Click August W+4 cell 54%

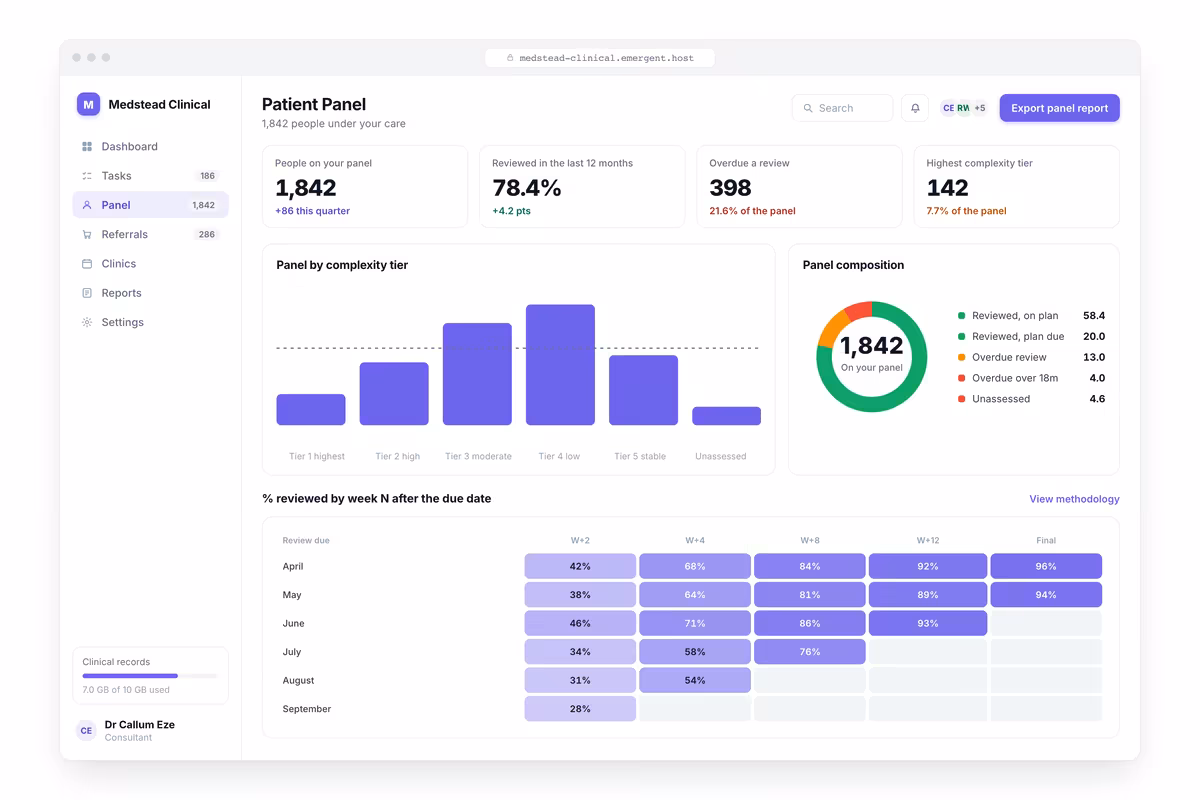click(695, 680)
